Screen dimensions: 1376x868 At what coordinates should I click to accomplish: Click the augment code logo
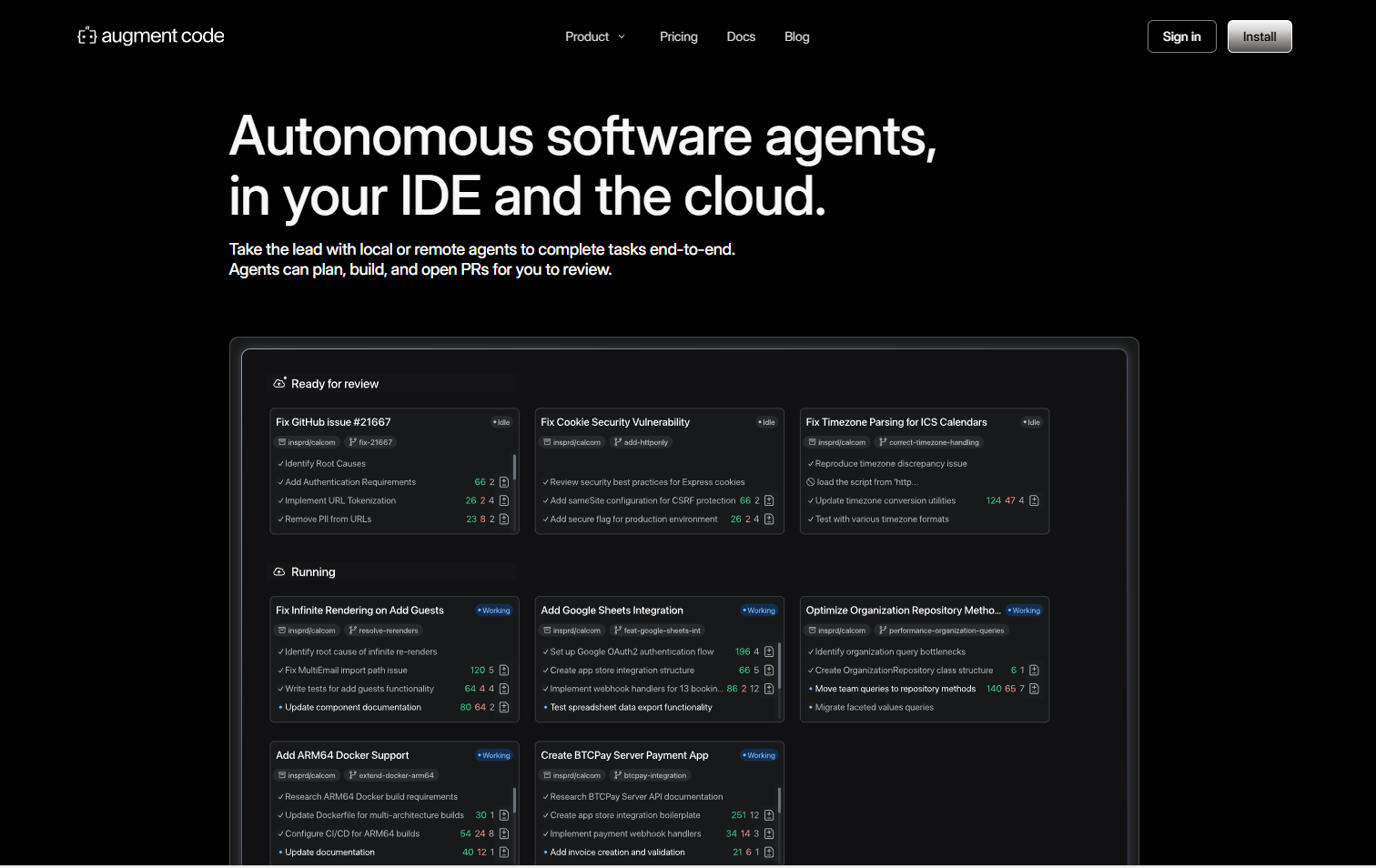click(x=151, y=36)
